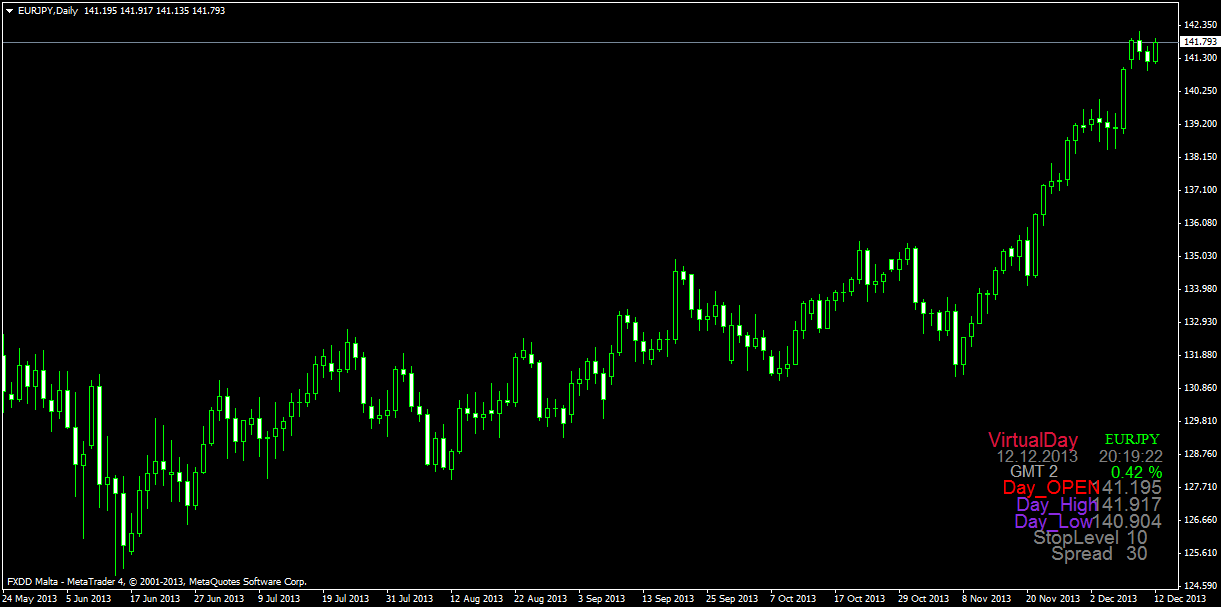
Task: Click the GMT 2 label
Action: (1033, 471)
